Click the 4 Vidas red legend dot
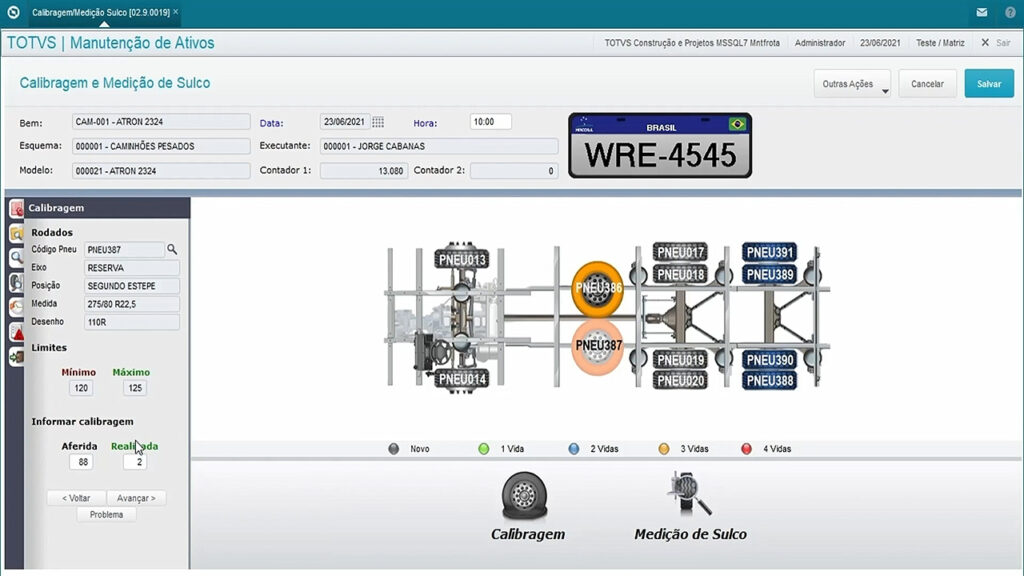This screenshot has height=576, width=1024. [x=746, y=449]
